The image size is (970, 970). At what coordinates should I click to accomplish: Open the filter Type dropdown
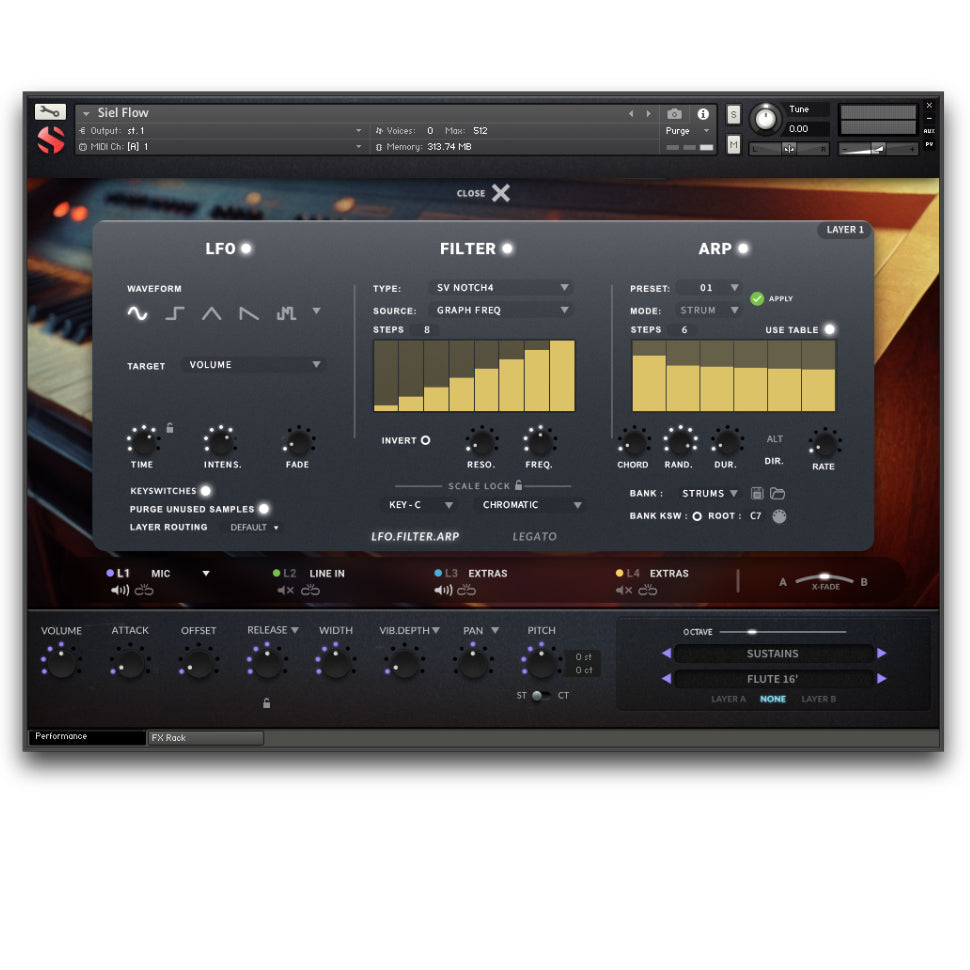(x=501, y=288)
